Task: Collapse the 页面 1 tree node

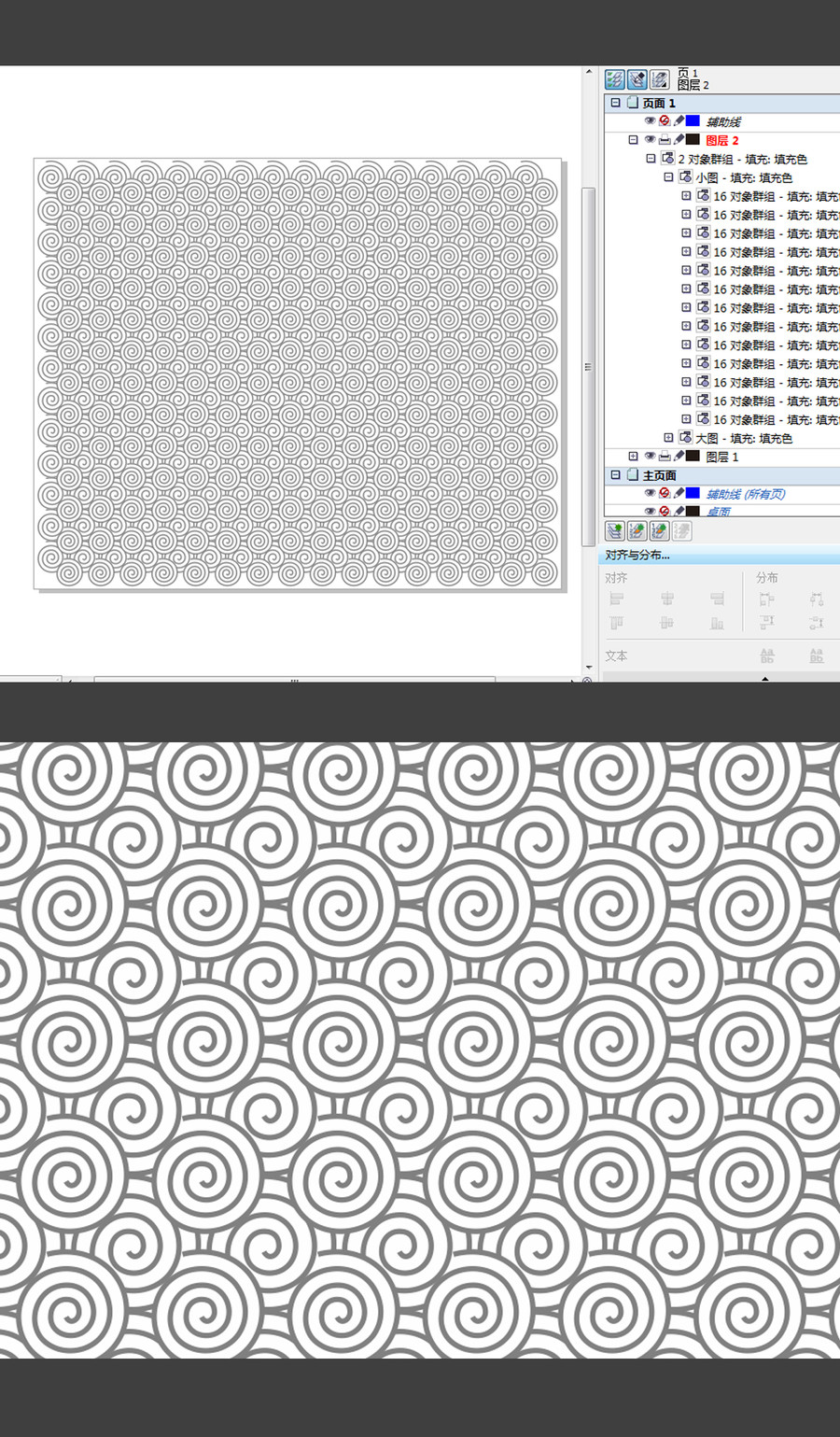Action: (616, 103)
